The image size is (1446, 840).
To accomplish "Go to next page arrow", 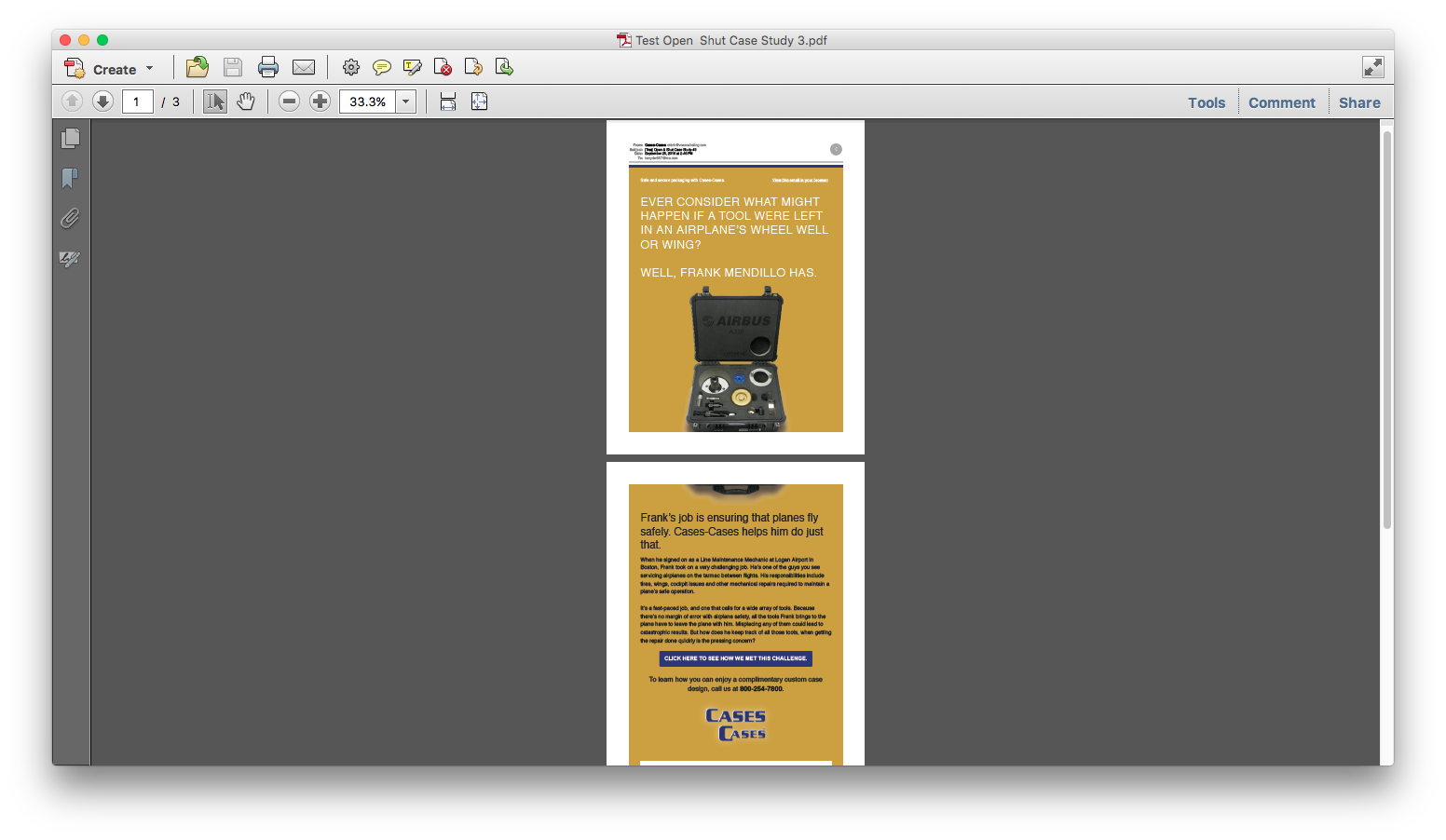I will point(102,102).
